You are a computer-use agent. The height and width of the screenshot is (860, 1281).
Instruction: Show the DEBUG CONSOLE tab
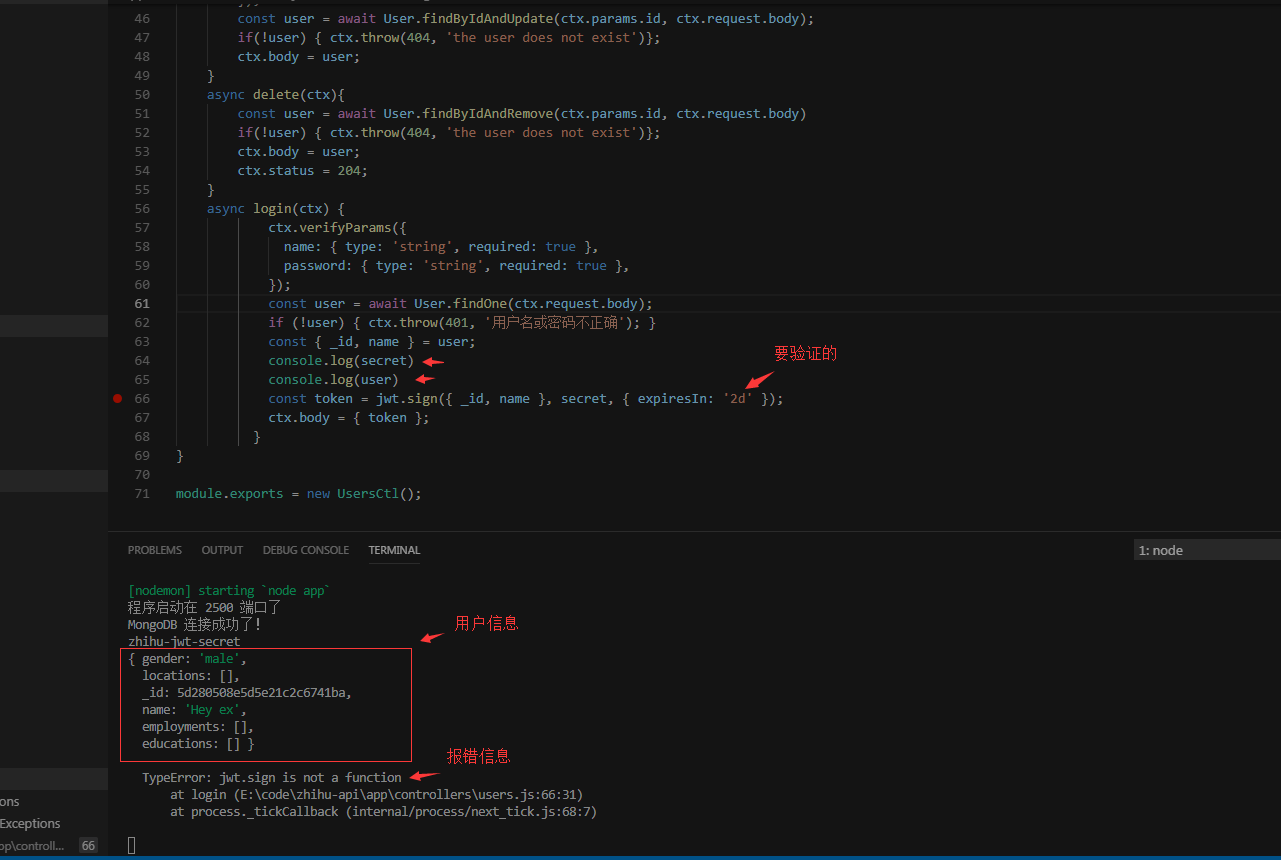pos(306,550)
